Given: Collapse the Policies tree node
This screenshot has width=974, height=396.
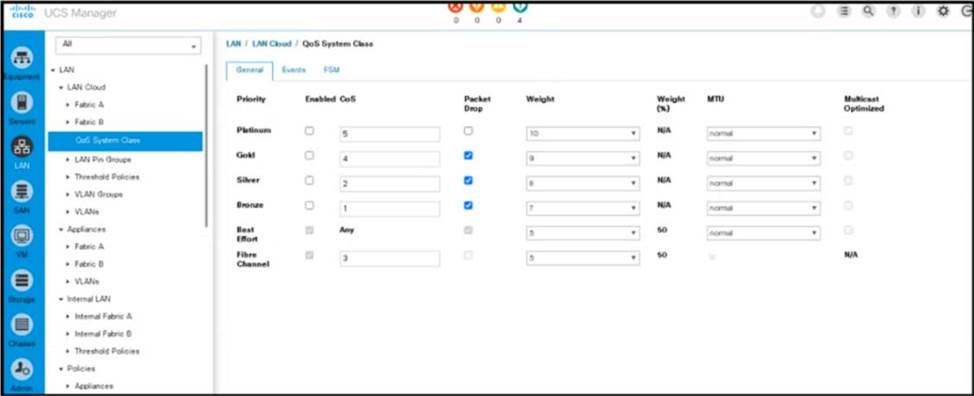Looking at the screenshot, I should [61, 368].
